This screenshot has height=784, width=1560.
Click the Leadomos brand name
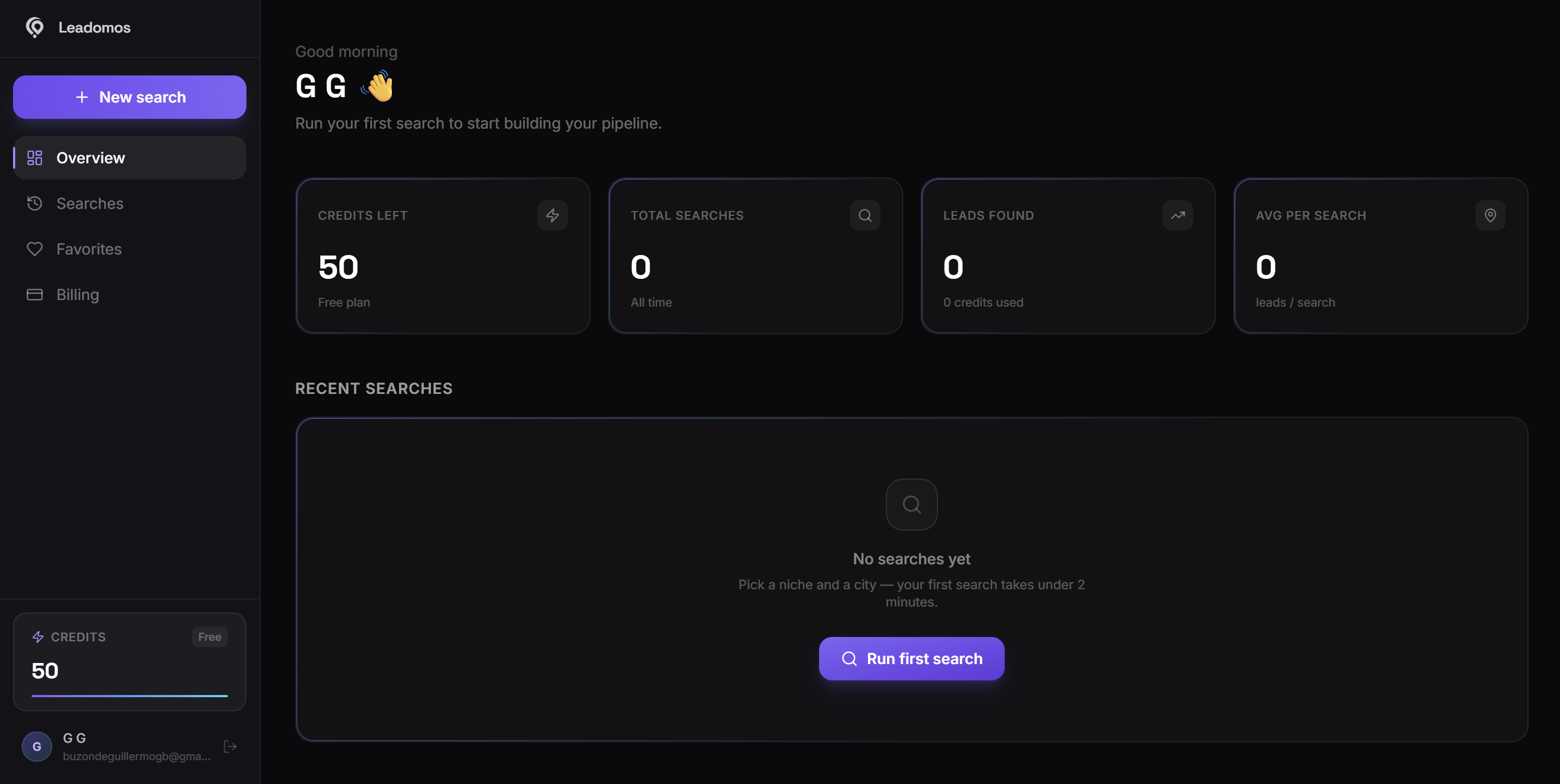click(x=94, y=27)
